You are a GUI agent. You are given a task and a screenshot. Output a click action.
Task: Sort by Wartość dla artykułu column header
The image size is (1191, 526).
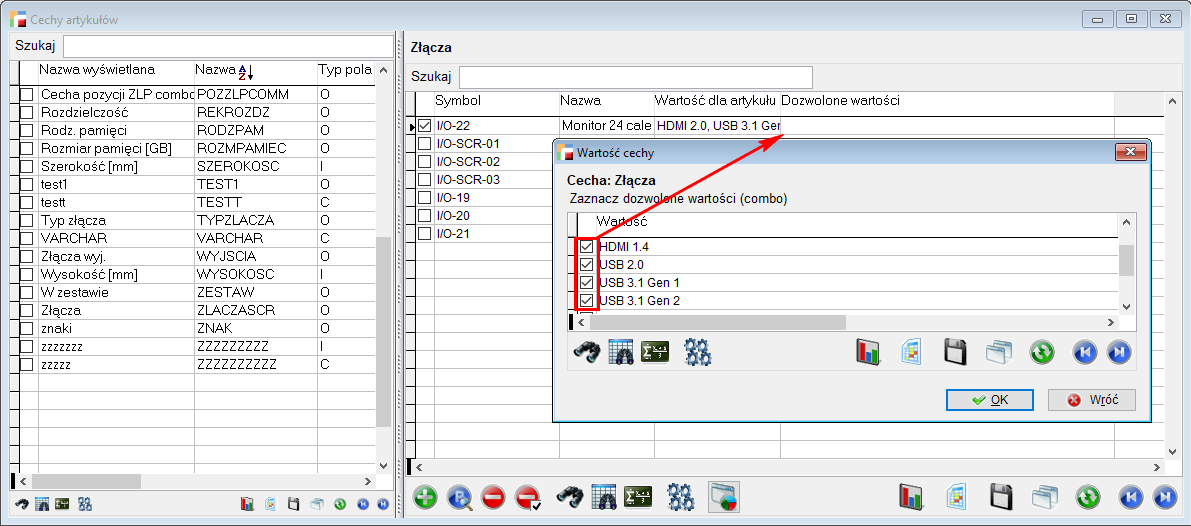(717, 102)
